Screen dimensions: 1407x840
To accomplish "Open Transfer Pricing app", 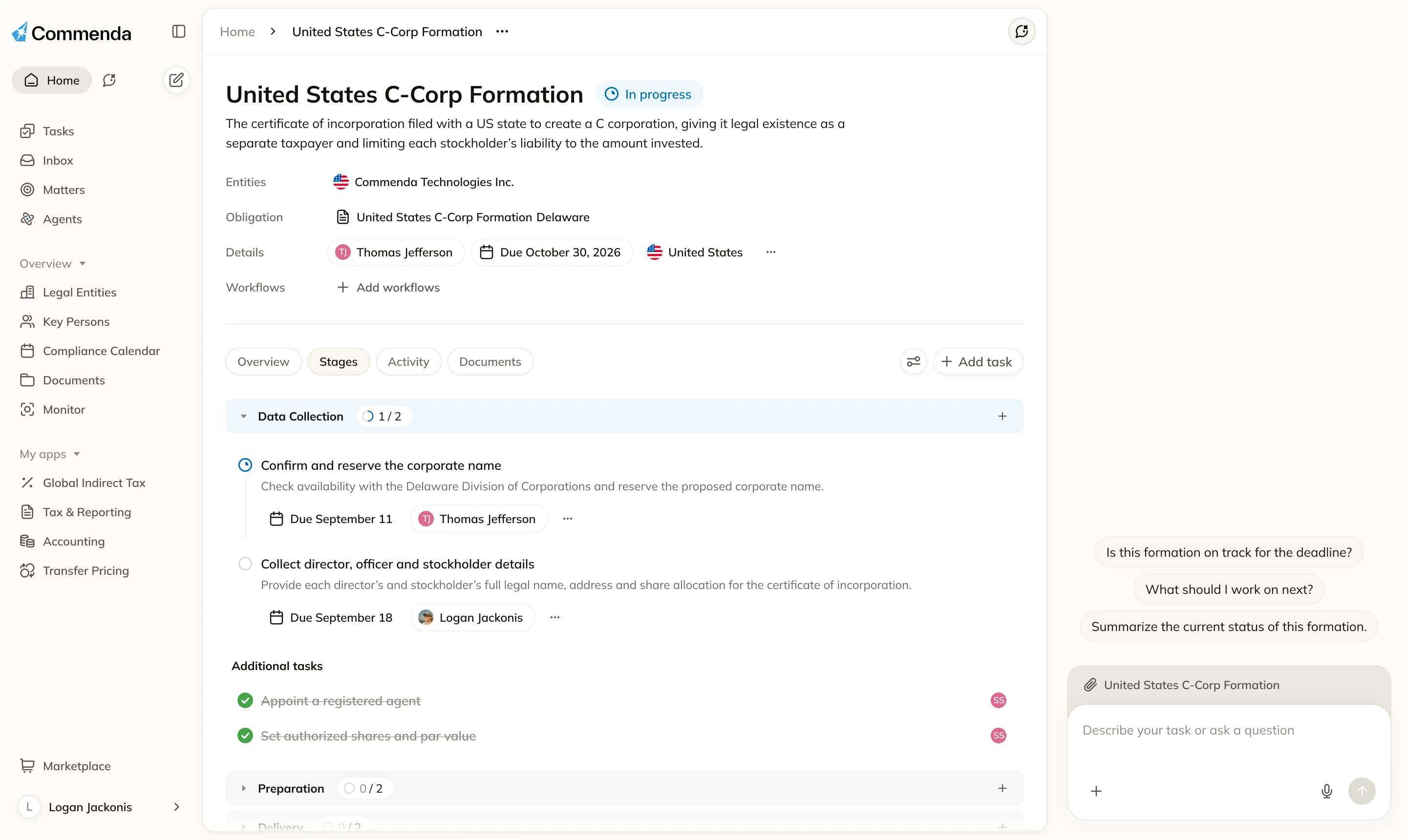I will [74, 570].
